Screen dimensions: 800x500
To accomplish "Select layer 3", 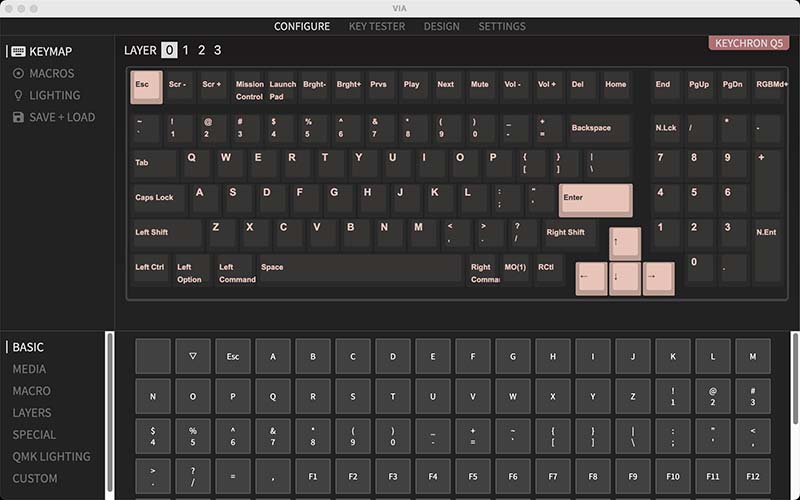I will (217, 50).
